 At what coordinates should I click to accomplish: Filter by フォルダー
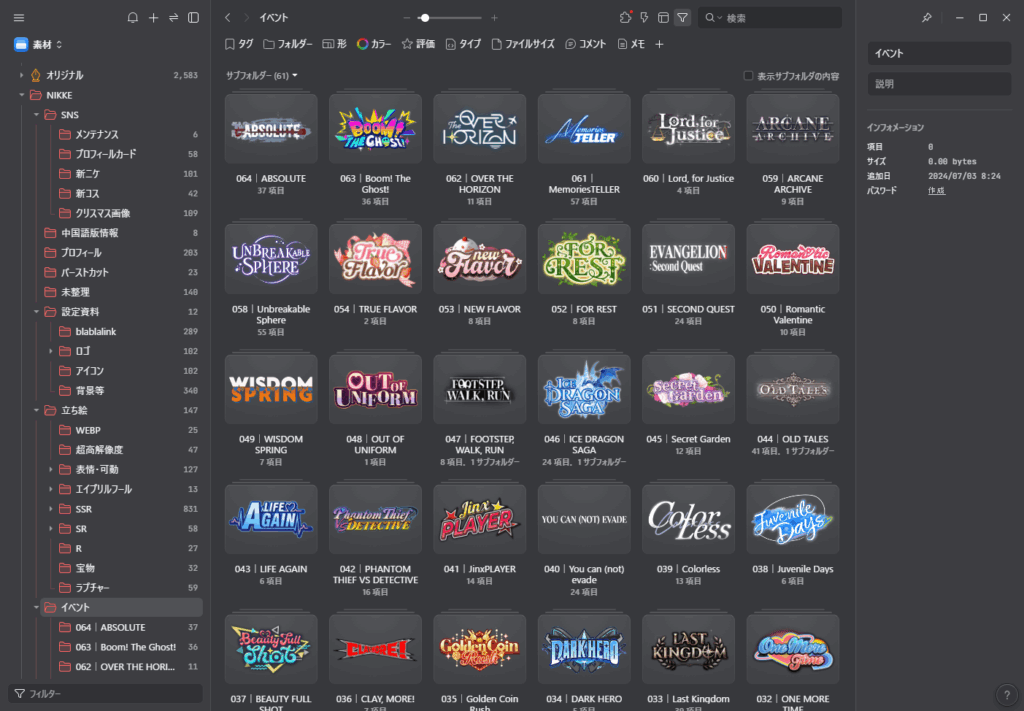tap(288, 44)
